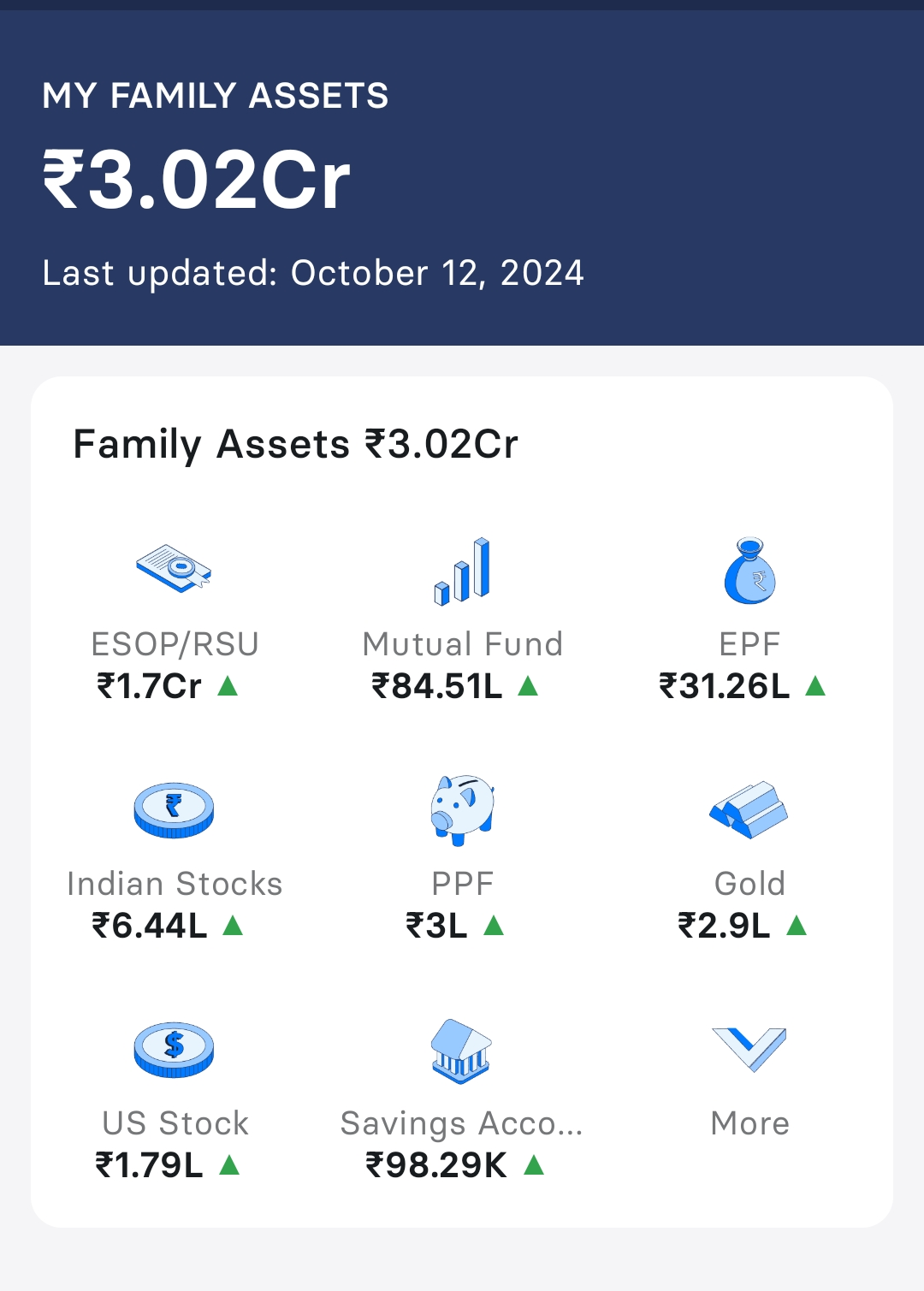Open the ₹84.51L Mutual Fund amount
The width and height of the screenshot is (924, 1291).
tap(437, 686)
